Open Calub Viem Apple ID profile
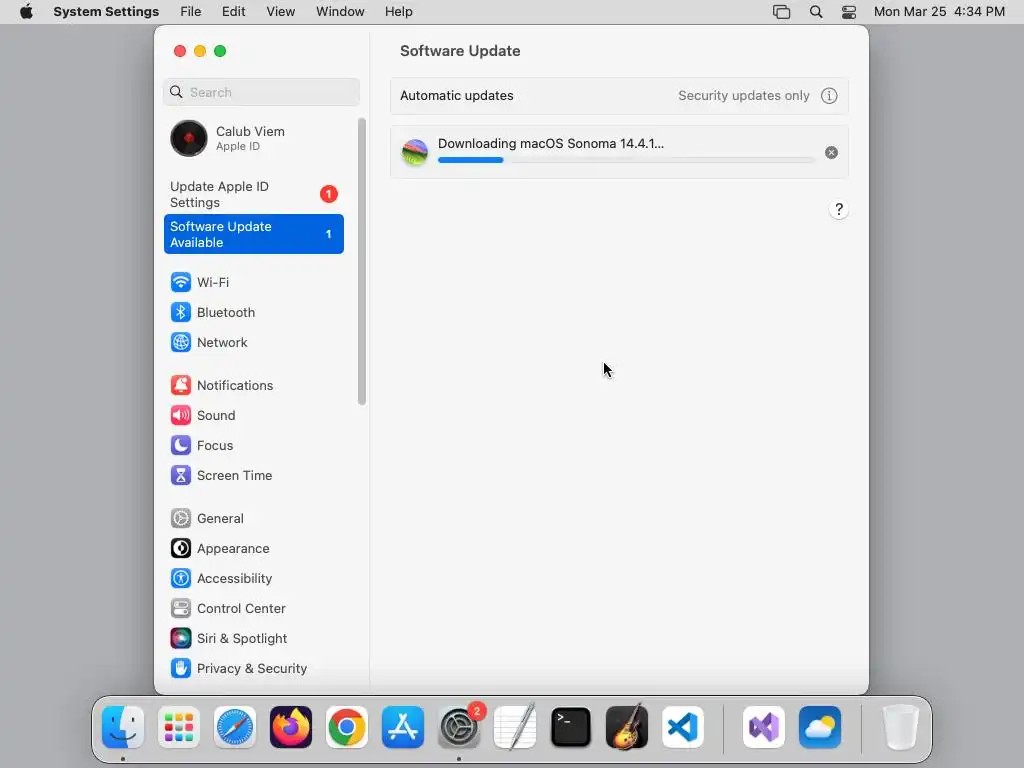Screen dimensions: 1024x768 coord(253,138)
